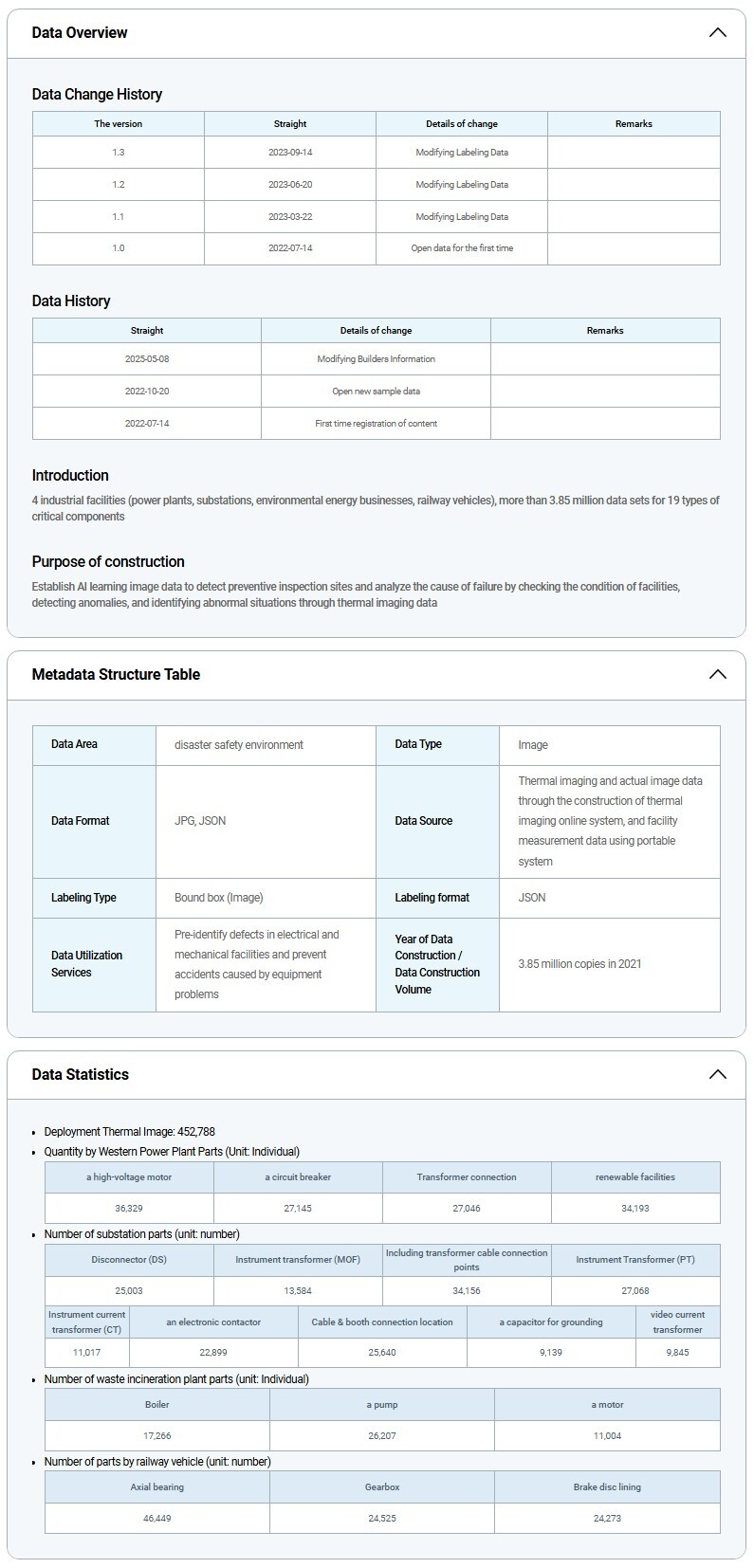Click the high-voltage motor count 36,329
The width and height of the screenshot is (754, 1568).
coord(129,1209)
